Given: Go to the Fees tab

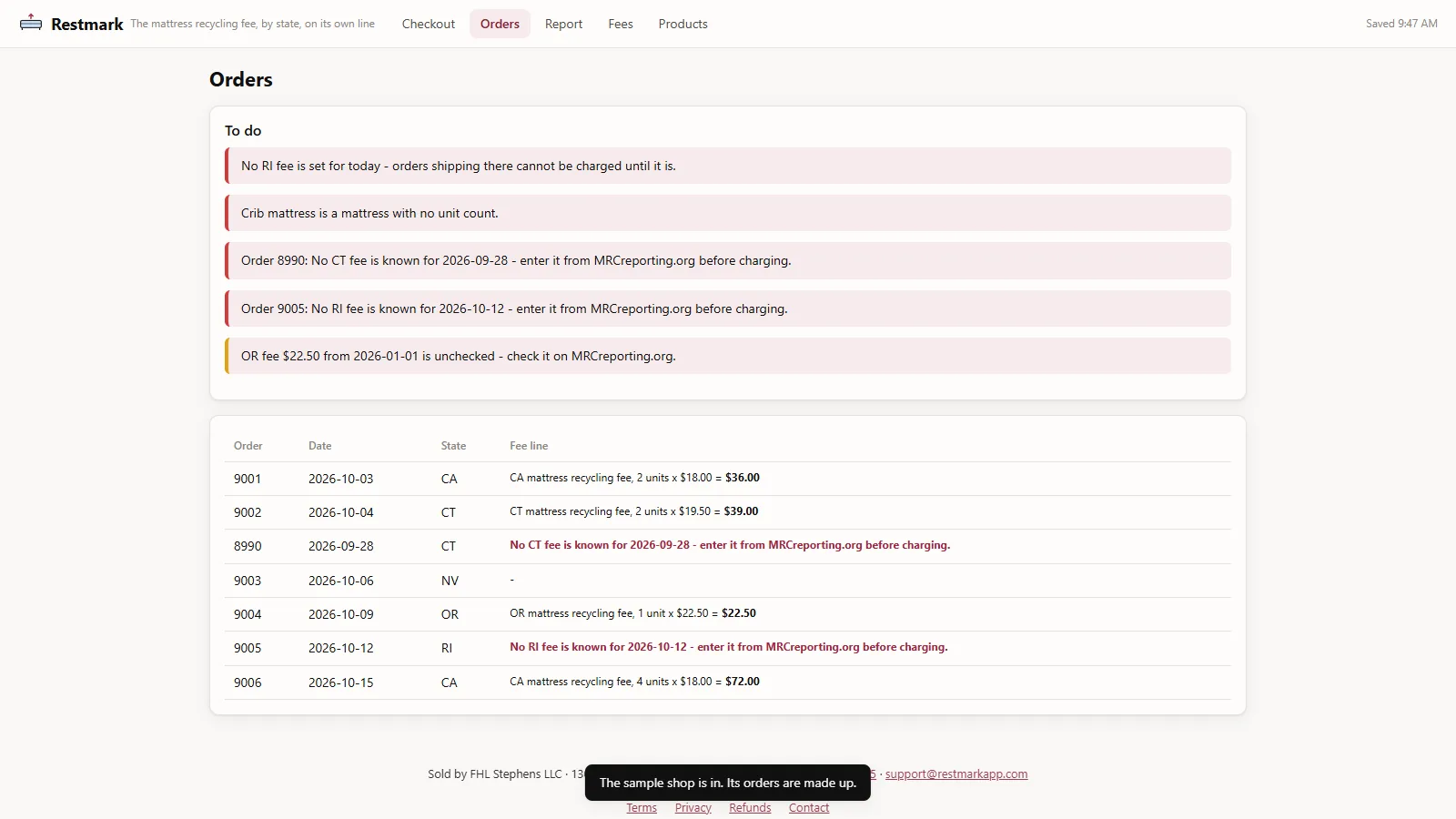Looking at the screenshot, I should pos(621,24).
